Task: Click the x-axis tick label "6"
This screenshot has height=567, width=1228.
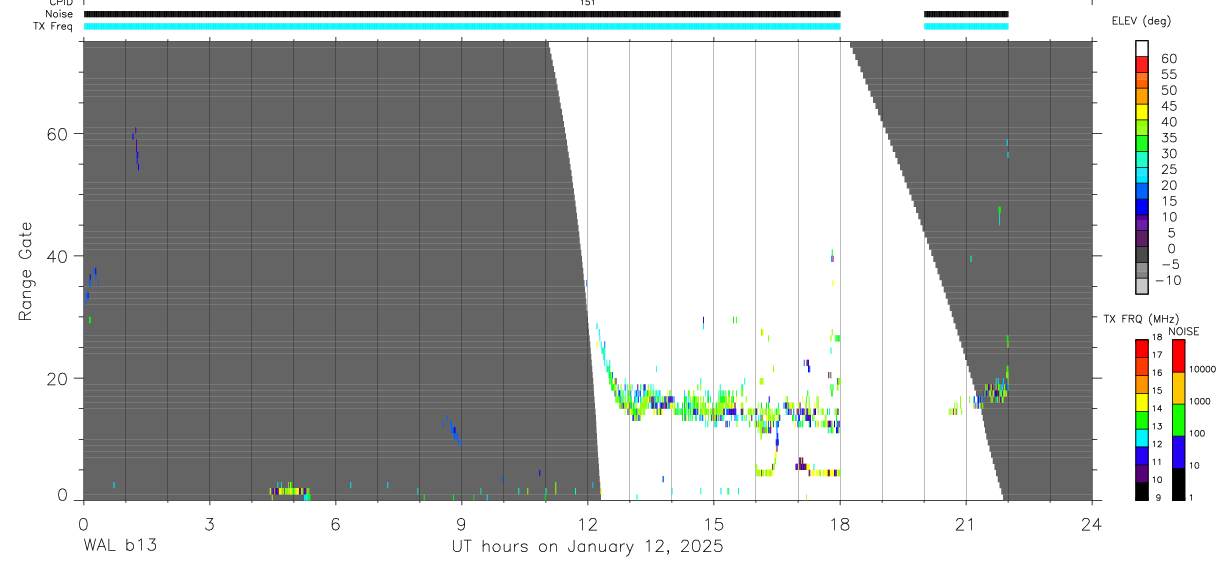Action: pyautogui.click(x=335, y=523)
